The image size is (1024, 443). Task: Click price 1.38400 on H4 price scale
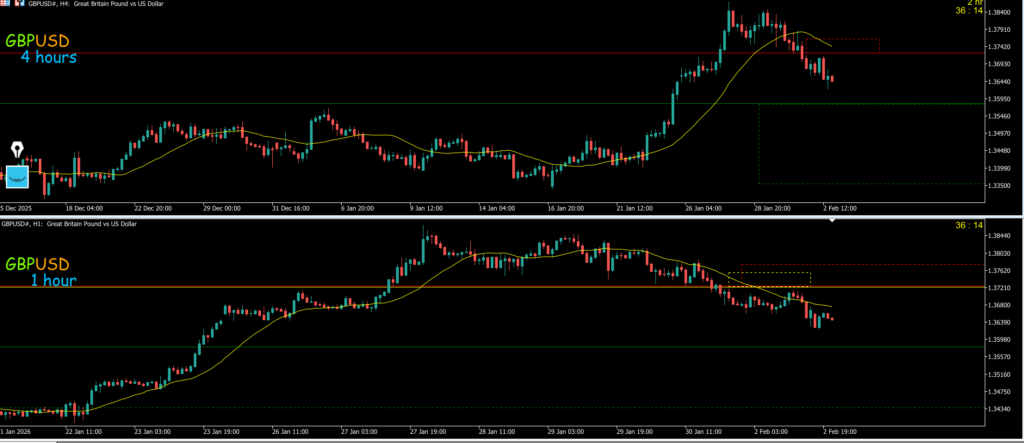pyautogui.click(x=1000, y=12)
